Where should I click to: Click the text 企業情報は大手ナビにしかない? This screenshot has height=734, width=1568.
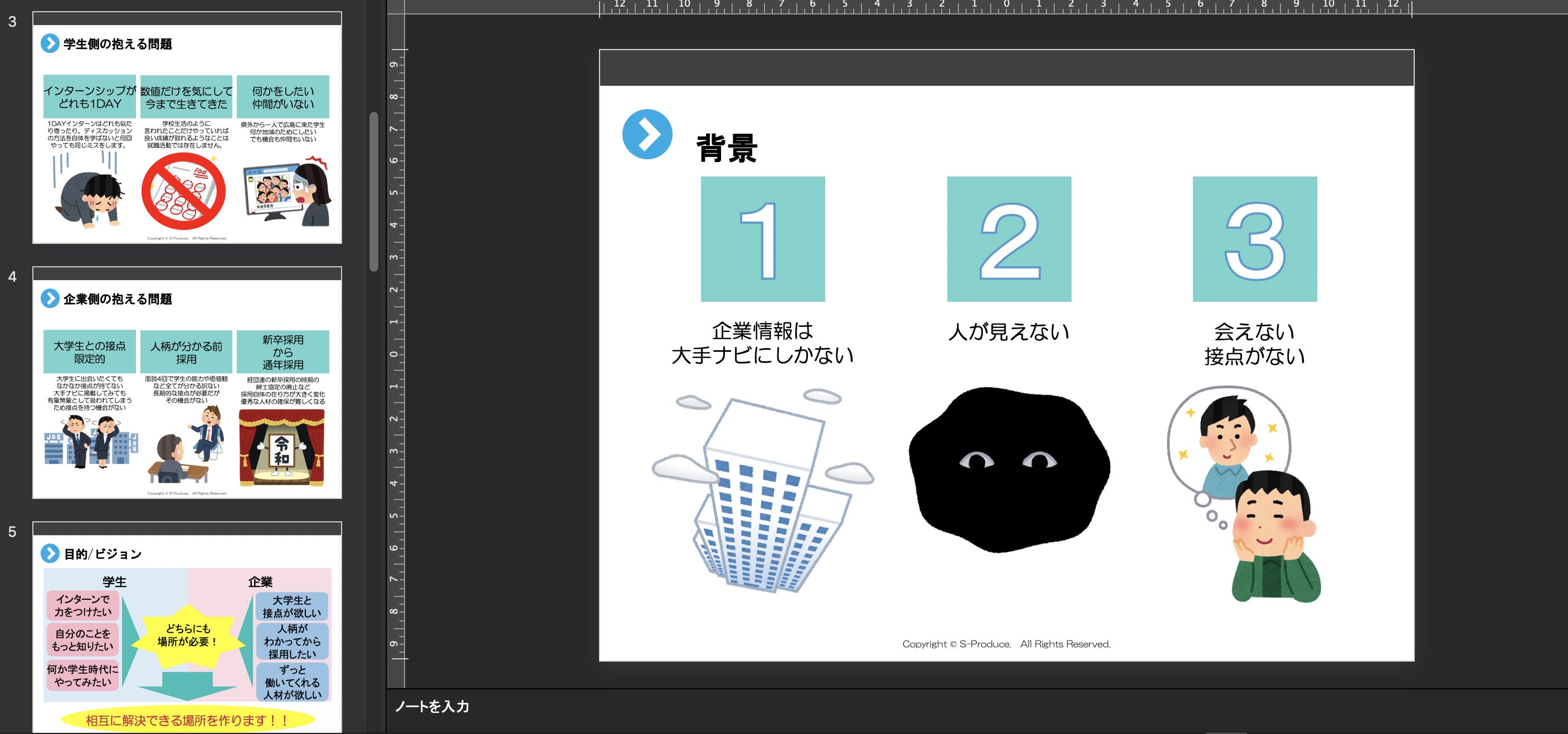[x=762, y=343]
